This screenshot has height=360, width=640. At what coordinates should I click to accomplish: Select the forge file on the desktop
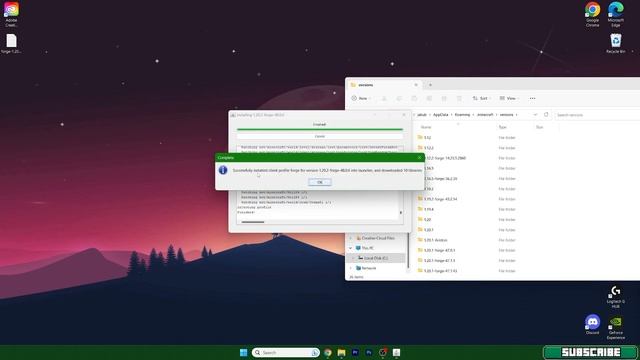pos(11,44)
